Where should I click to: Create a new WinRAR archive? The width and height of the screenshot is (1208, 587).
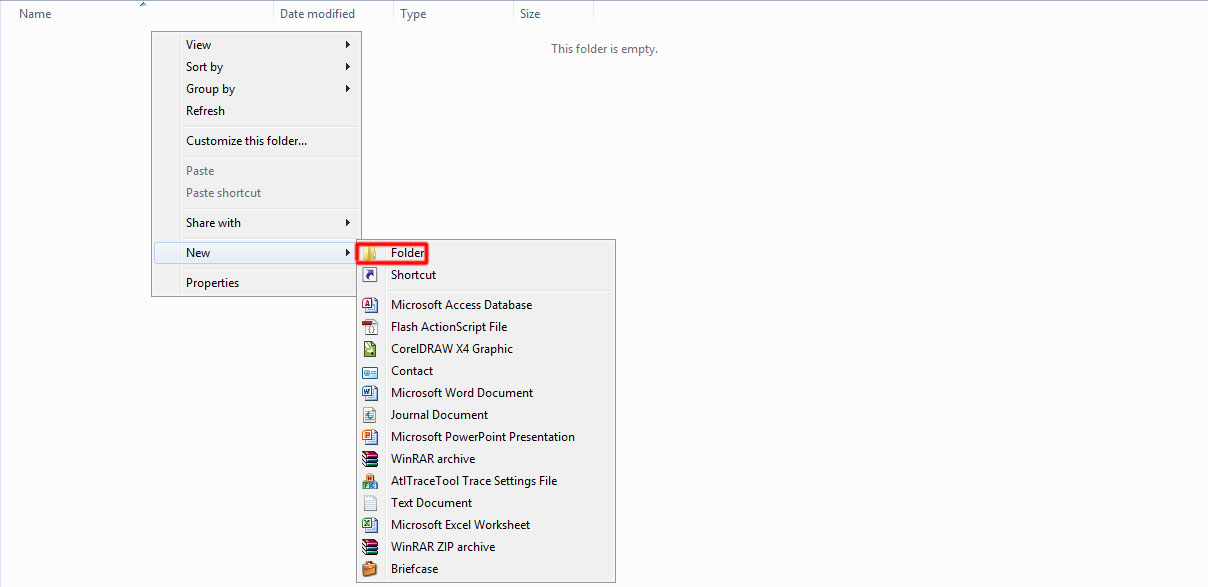[432, 458]
